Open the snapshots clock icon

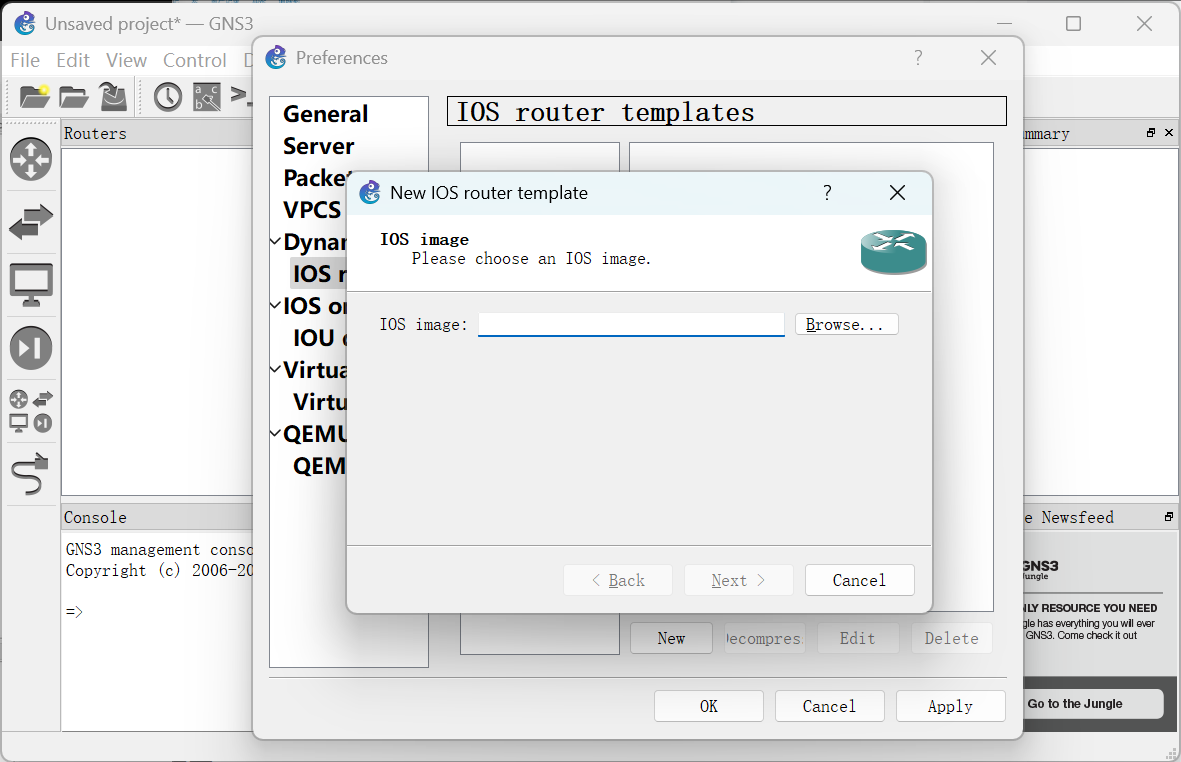(x=168, y=97)
